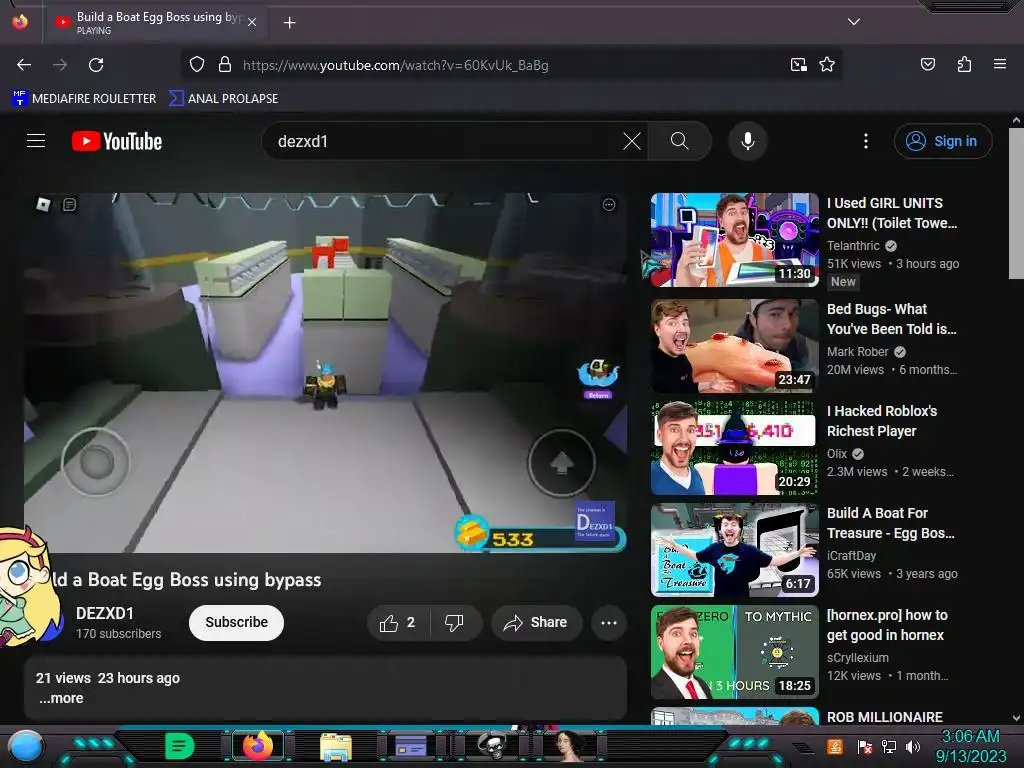Click the DEZXD1 watermark in video

(x=594, y=521)
